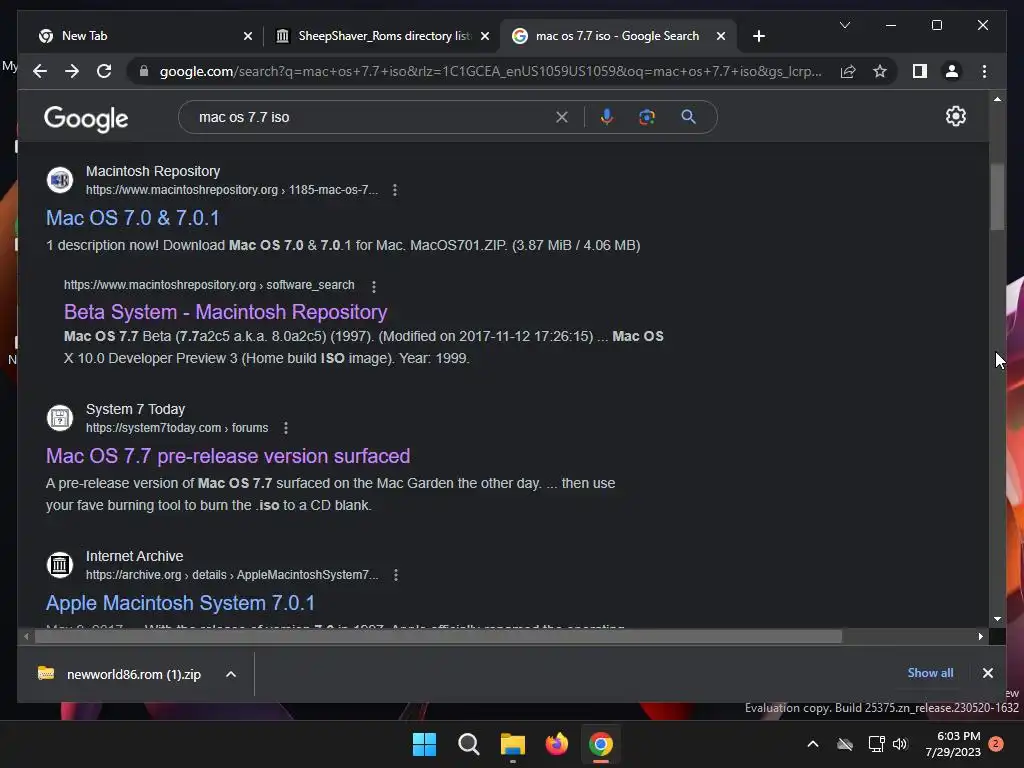
Task: Go forward with the forward arrow
Action: pyautogui.click(x=72, y=71)
